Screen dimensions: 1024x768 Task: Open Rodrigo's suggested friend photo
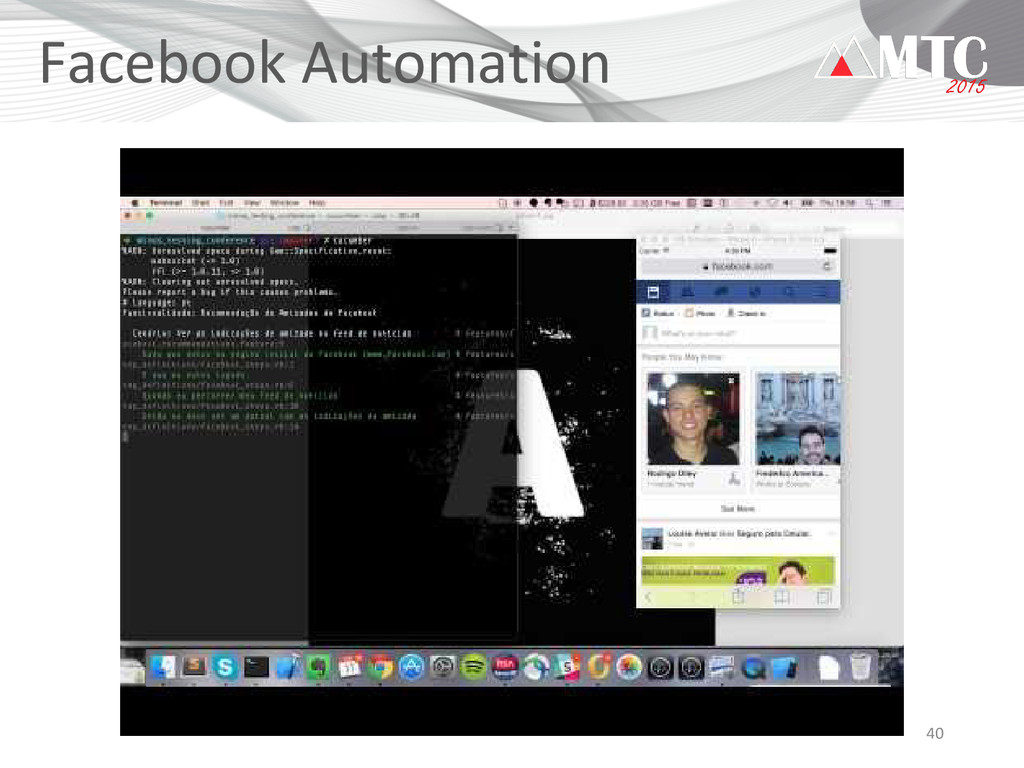click(x=693, y=419)
